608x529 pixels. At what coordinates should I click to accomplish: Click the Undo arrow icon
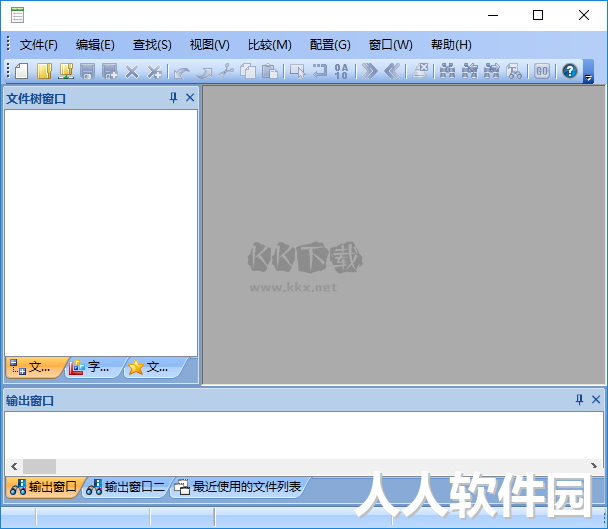182,72
